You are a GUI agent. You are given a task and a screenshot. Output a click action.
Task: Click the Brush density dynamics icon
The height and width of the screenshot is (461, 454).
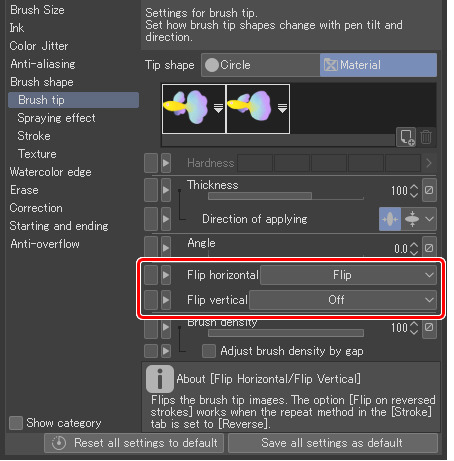point(429,327)
